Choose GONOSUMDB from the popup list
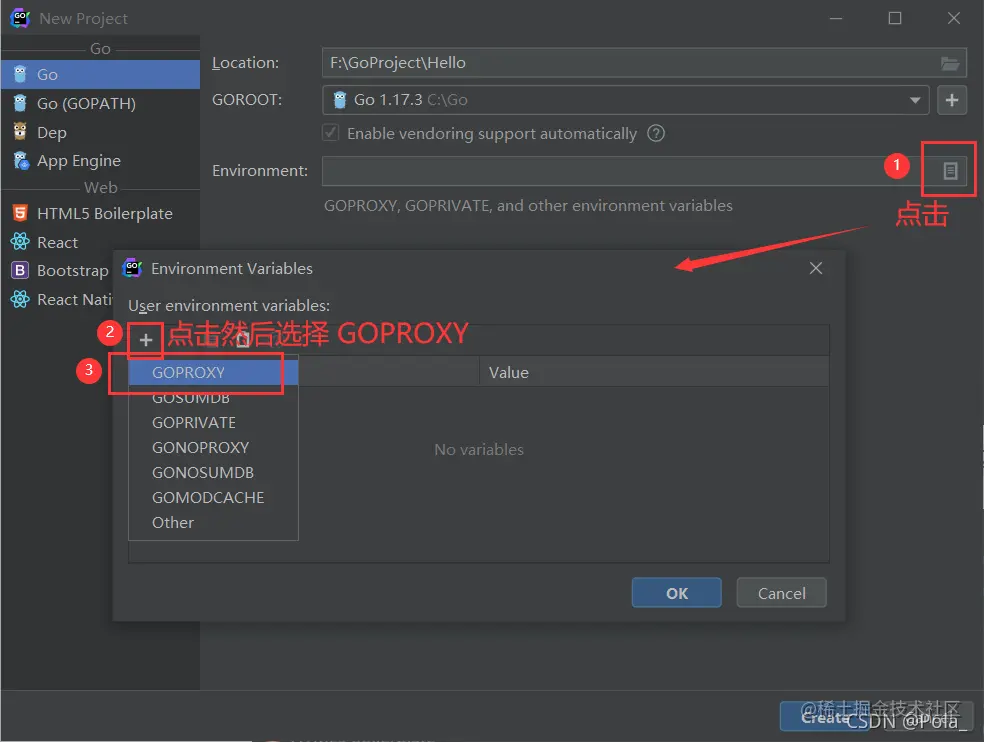This screenshot has height=742, width=984. tap(213, 473)
